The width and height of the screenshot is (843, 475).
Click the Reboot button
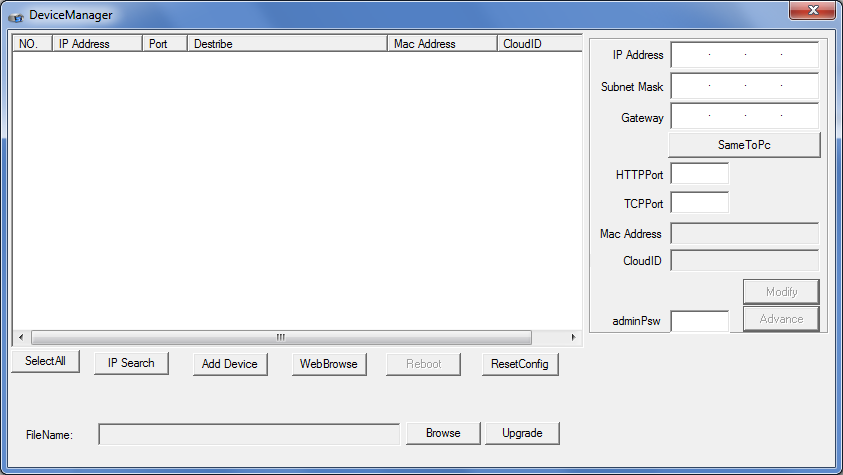(423, 364)
